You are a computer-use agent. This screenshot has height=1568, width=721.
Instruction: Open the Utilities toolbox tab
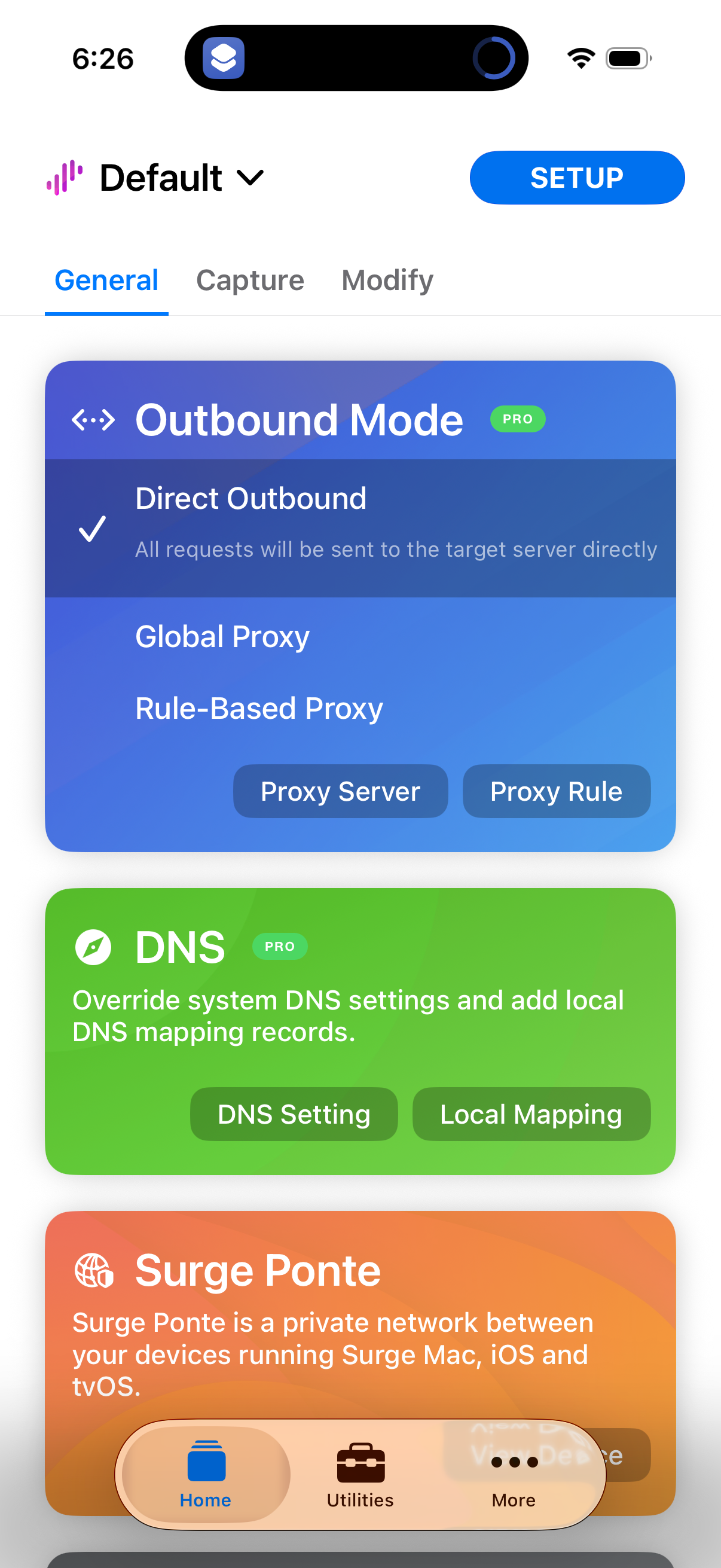pyautogui.click(x=360, y=1474)
